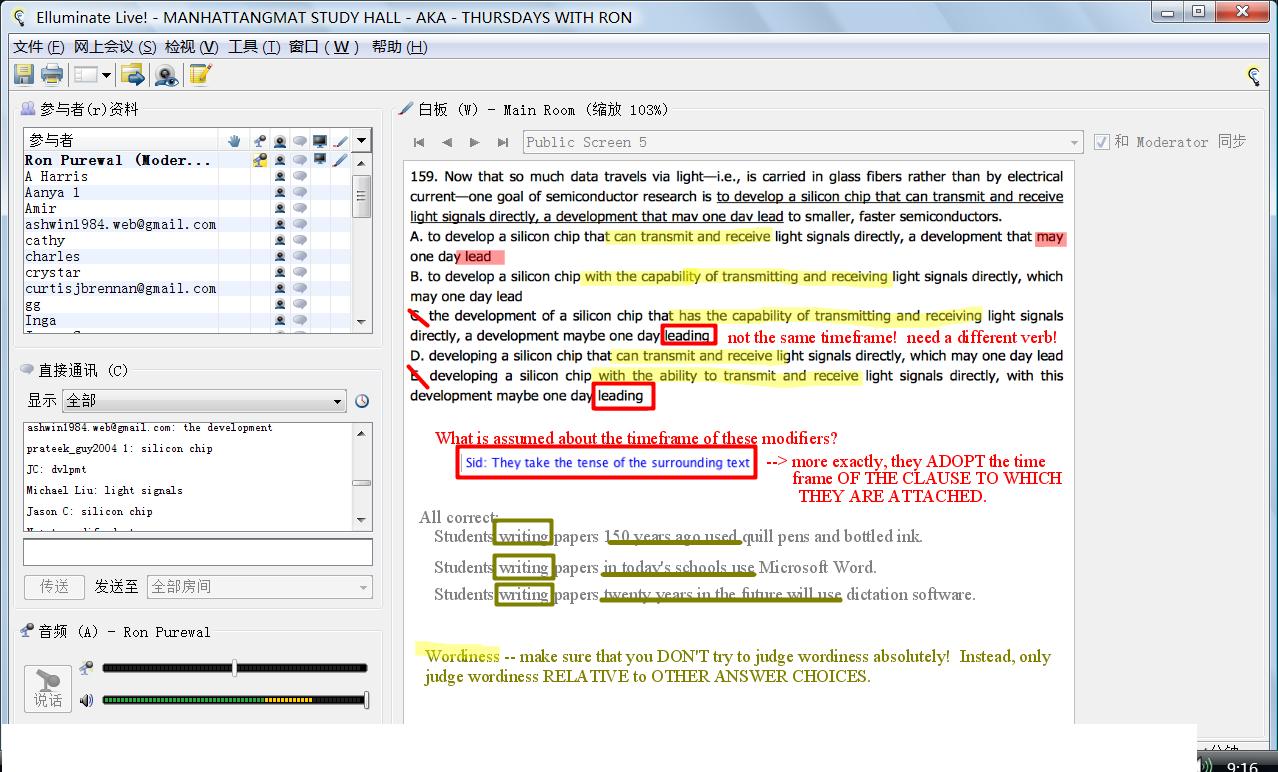Open the 网上会议 (S) menu
The height and width of the screenshot is (772, 1278).
pos(115,47)
